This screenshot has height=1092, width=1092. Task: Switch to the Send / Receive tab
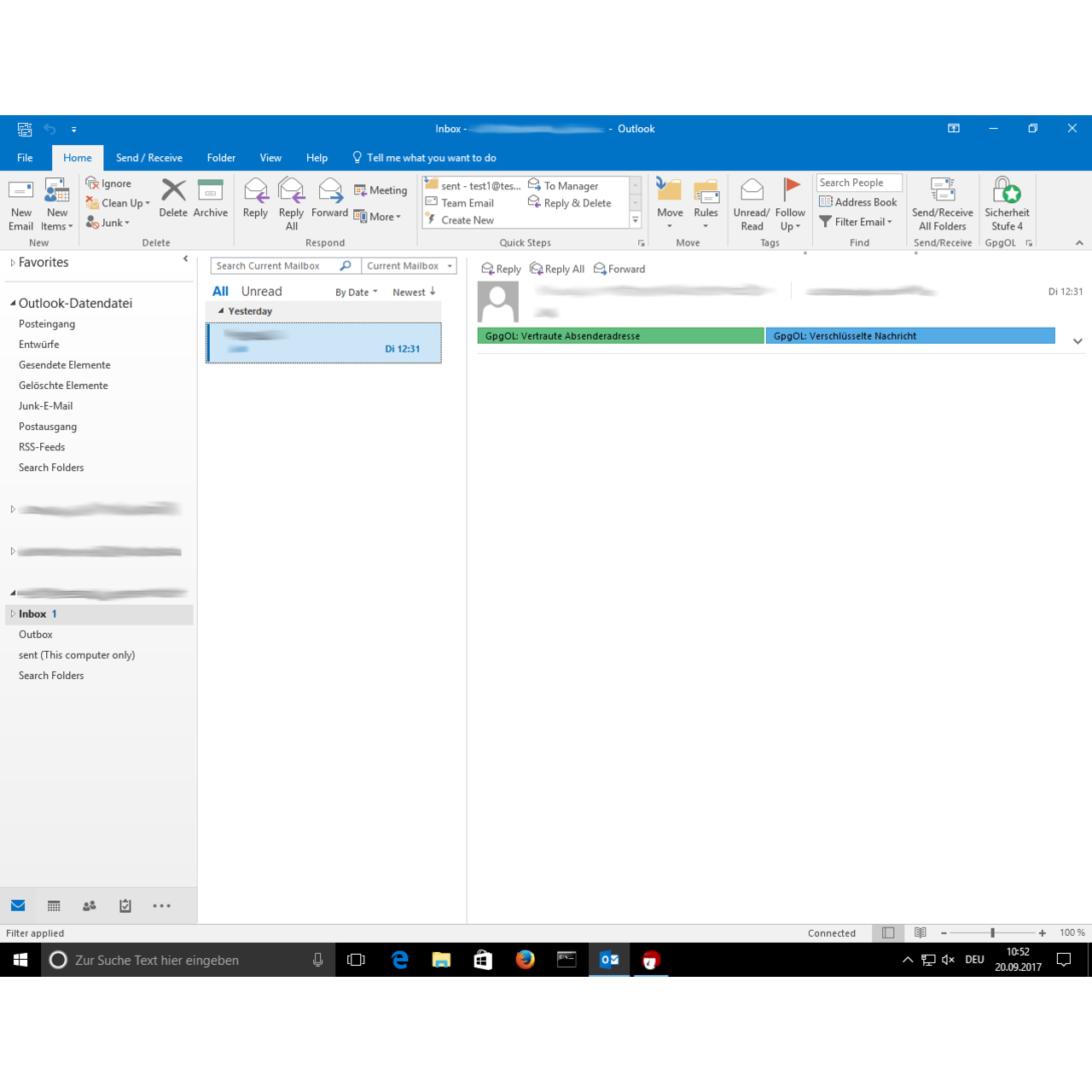pyautogui.click(x=149, y=158)
